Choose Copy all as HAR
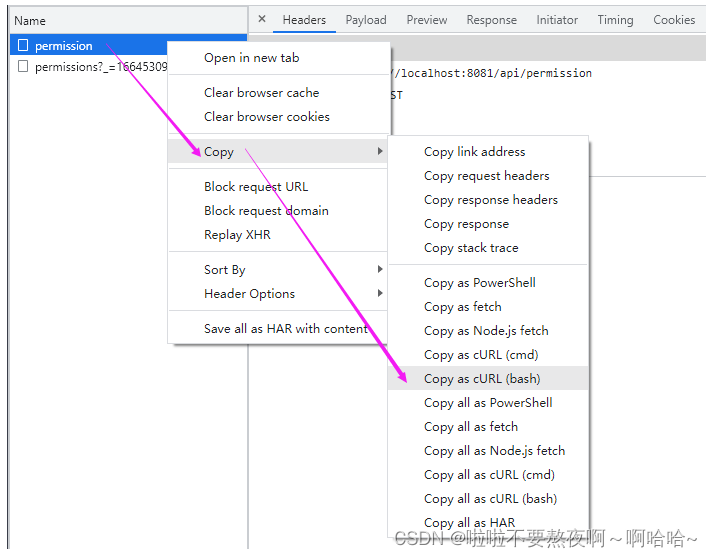The image size is (712, 558). tap(488, 523)
